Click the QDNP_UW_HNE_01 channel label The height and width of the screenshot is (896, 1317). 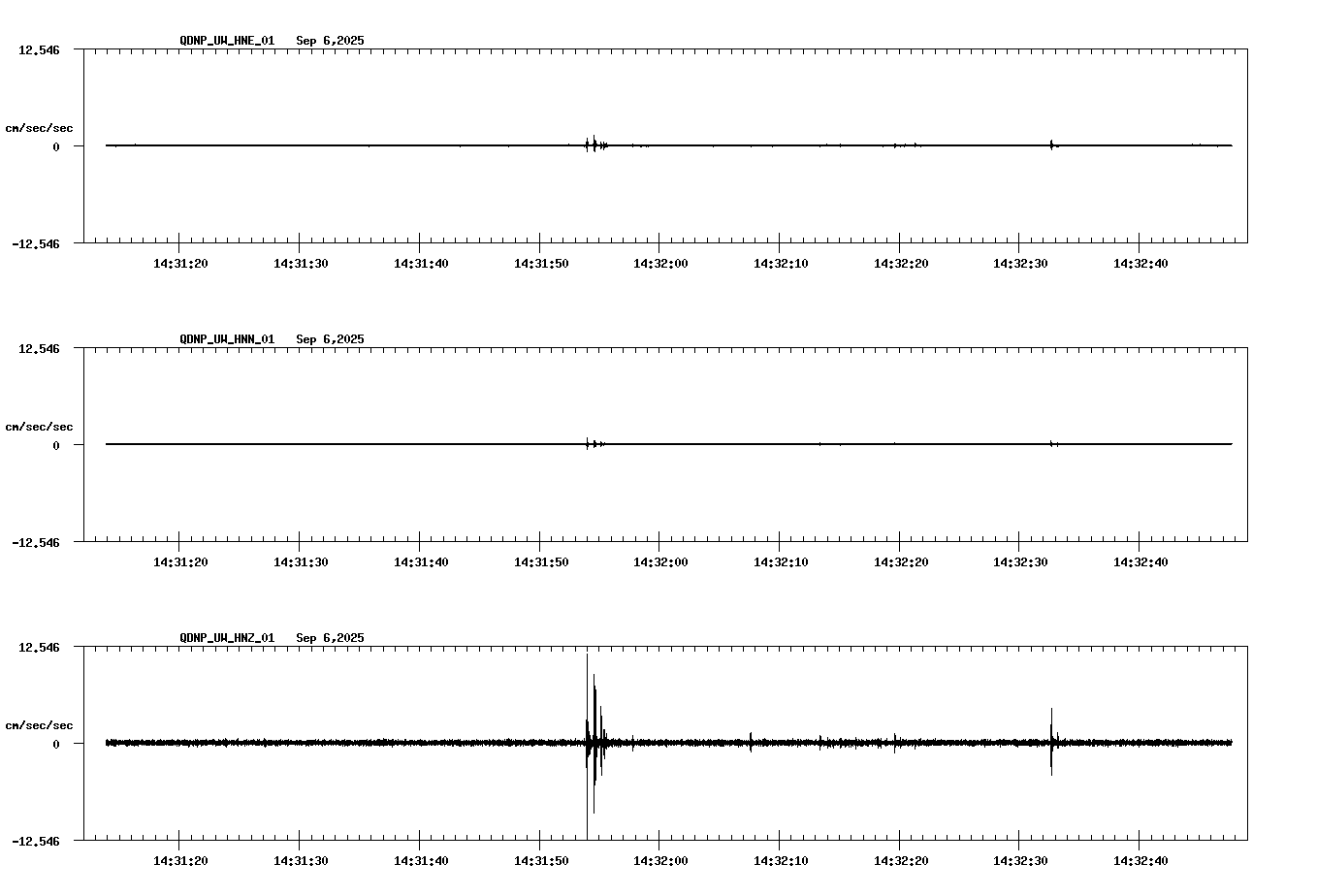(226, 41)
